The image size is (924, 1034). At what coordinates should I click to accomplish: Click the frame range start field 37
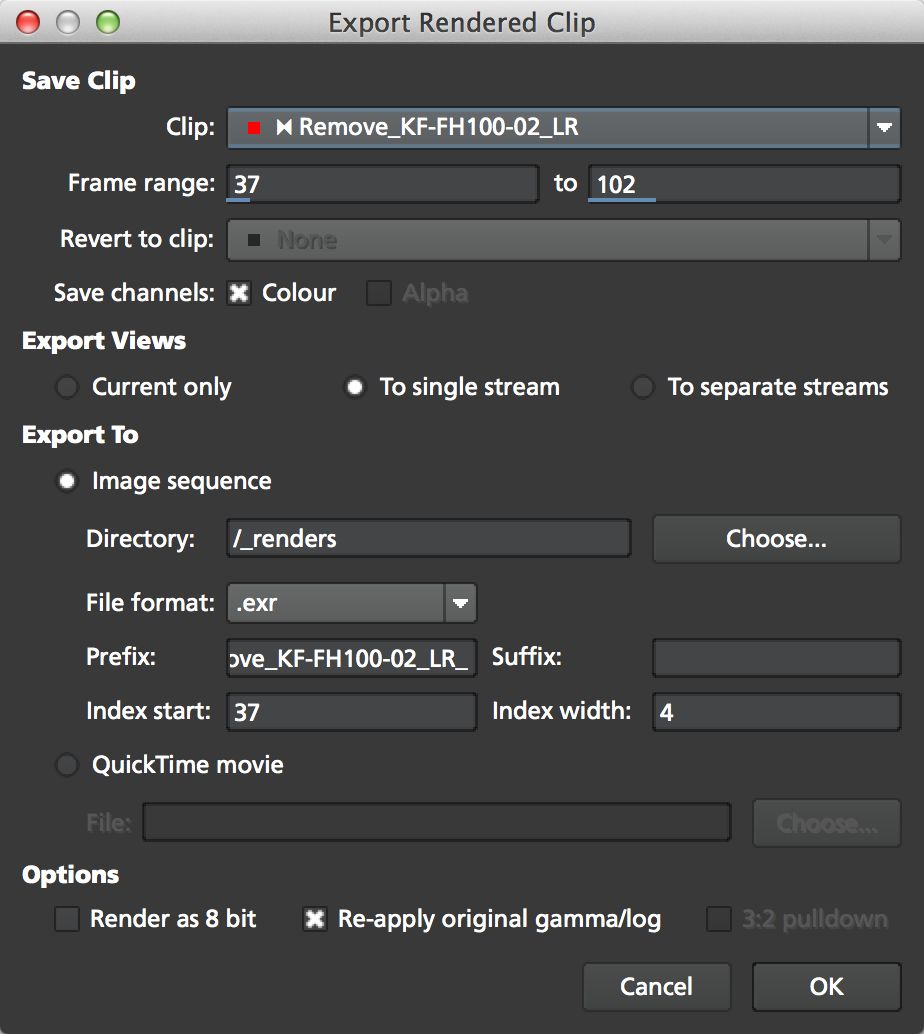(383, 184)
